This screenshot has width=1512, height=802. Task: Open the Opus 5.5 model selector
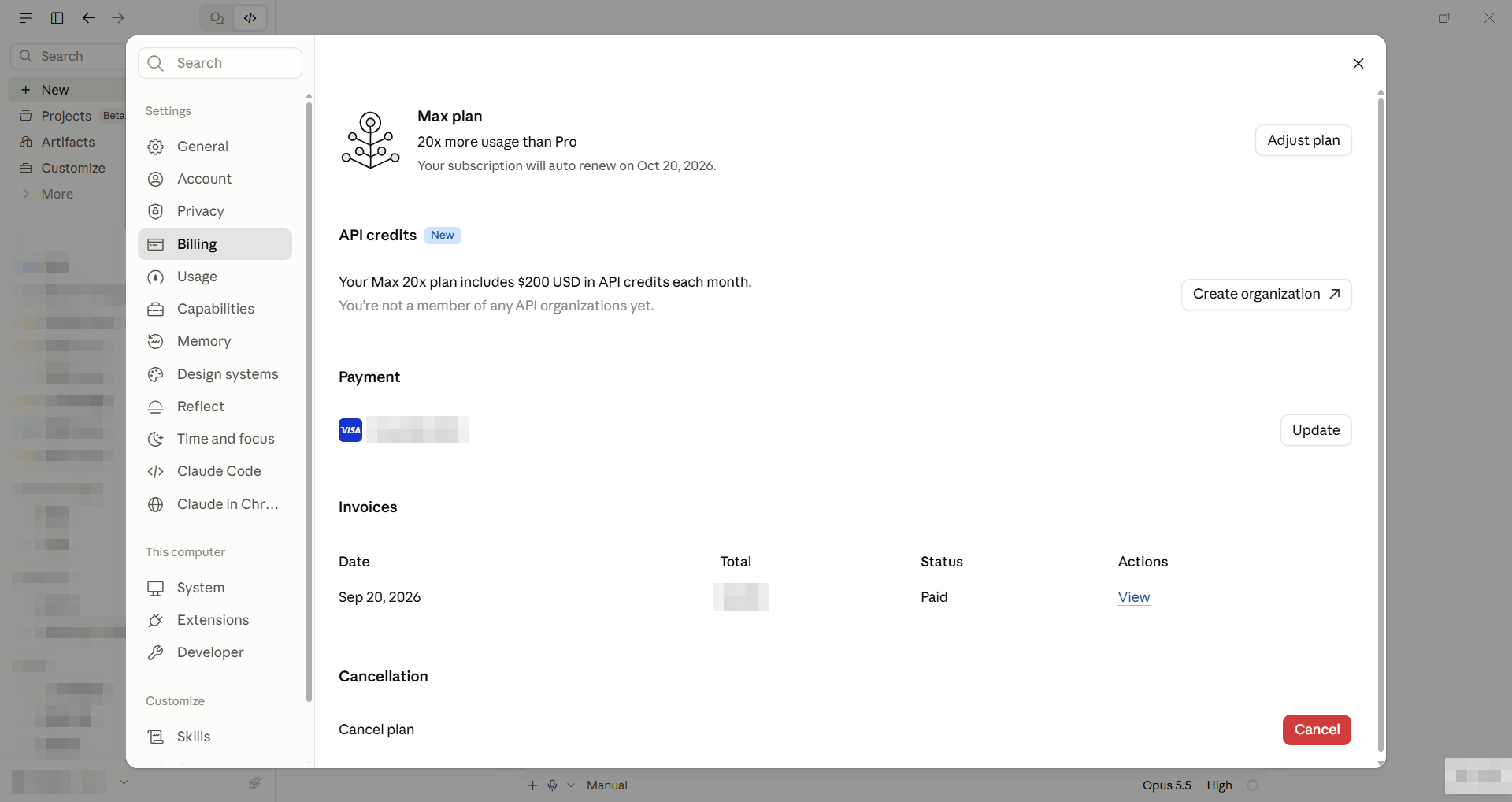click(1167, 785)
